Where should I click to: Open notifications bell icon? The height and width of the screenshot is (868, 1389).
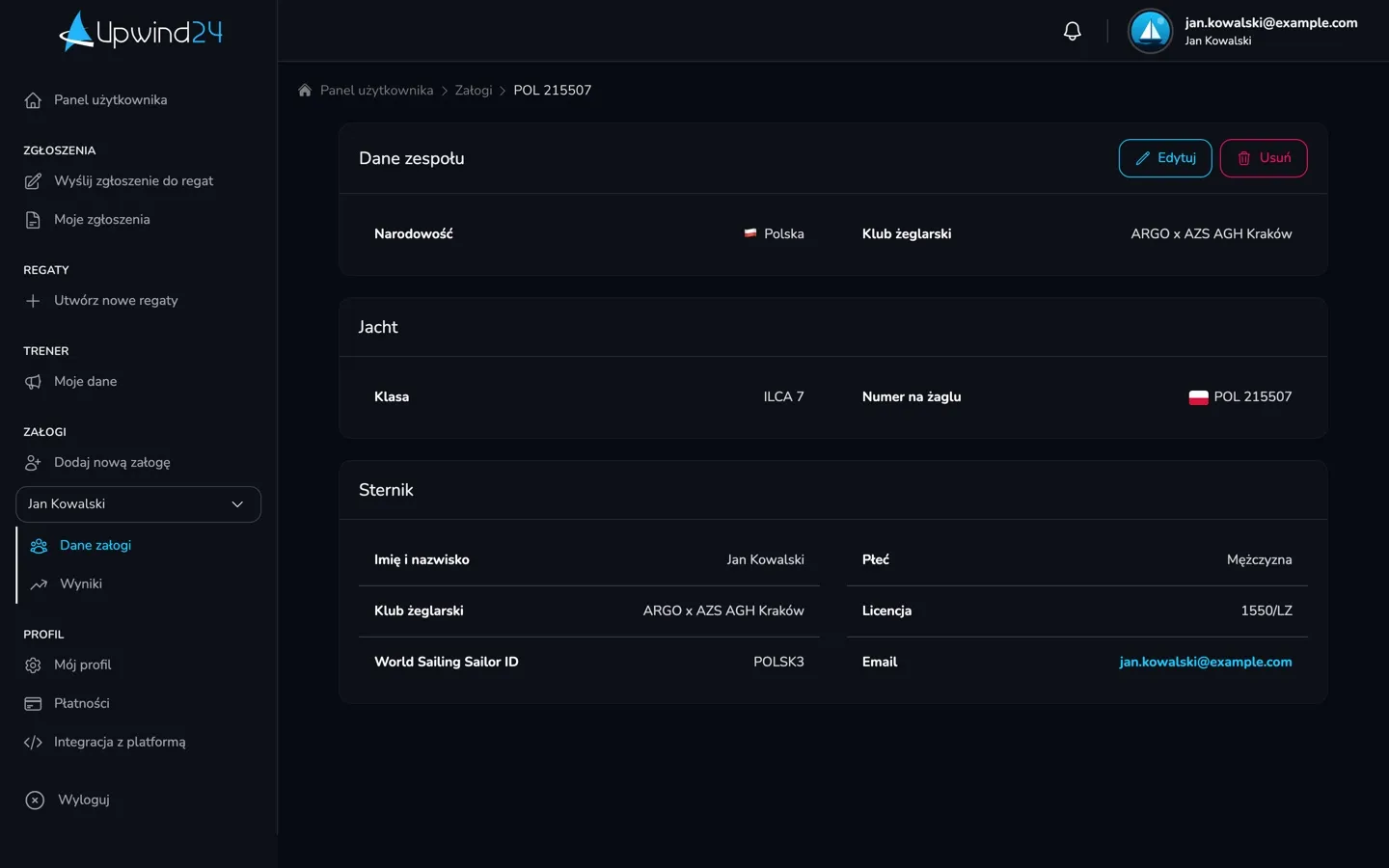(1072, 31)
